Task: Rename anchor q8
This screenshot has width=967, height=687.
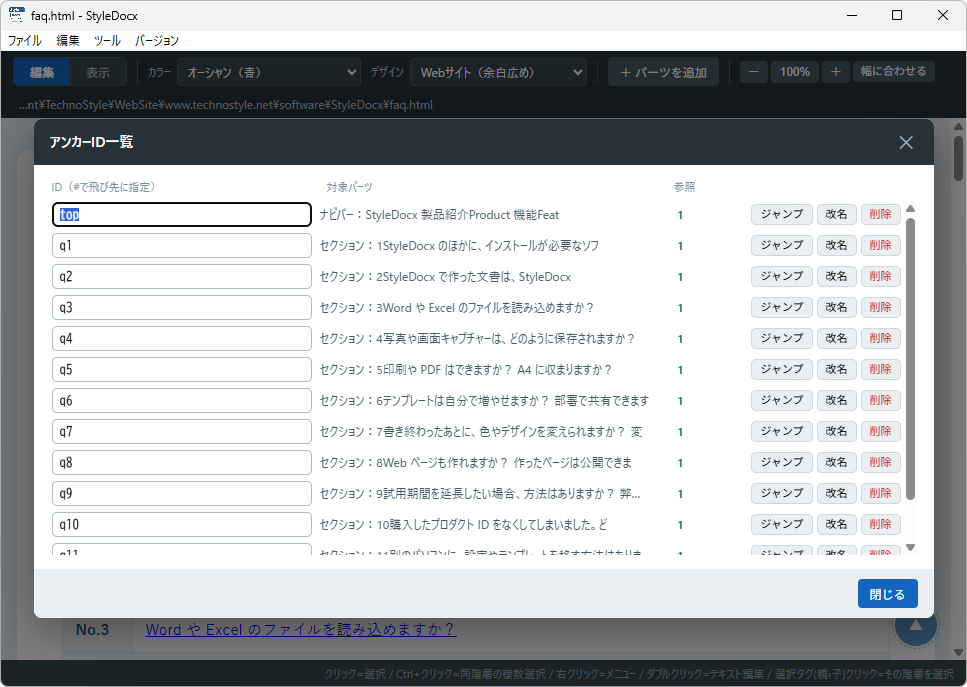Action: [x=836, y=462]
